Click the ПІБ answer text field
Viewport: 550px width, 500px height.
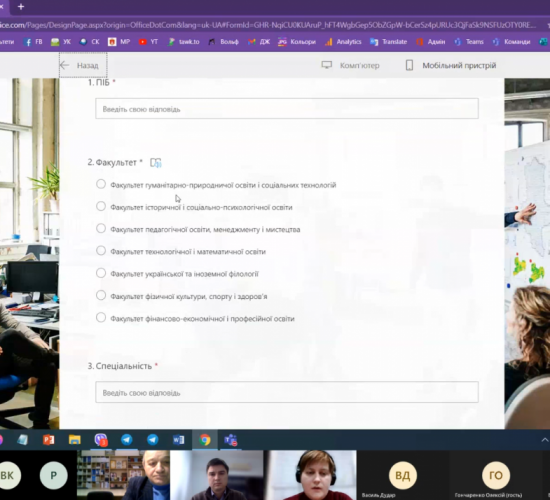[x=287, y=109]
